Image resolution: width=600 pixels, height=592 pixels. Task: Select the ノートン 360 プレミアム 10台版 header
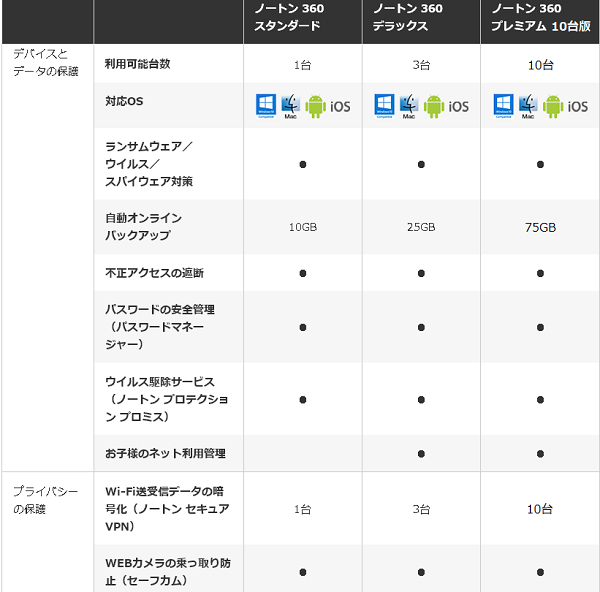(541, 17)
